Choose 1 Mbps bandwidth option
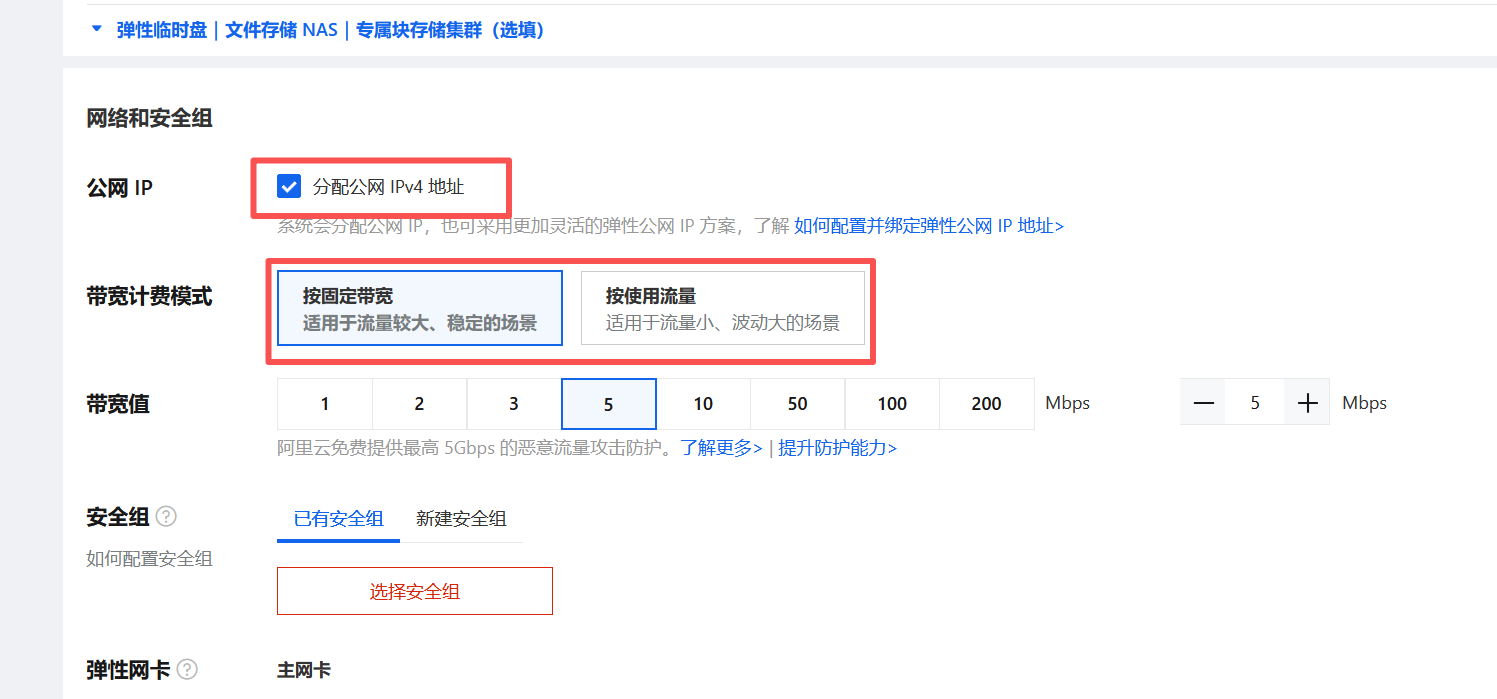The height and width of the screenshot is (699, 1497). click(x=325, y=404)
